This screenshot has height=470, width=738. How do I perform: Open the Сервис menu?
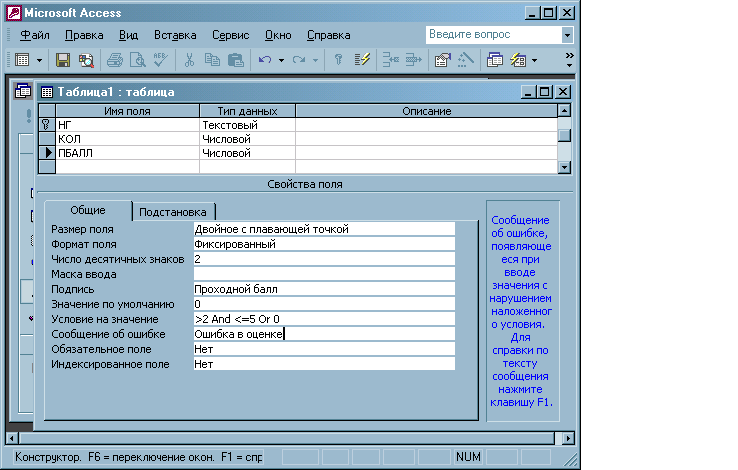pos(231,35)
